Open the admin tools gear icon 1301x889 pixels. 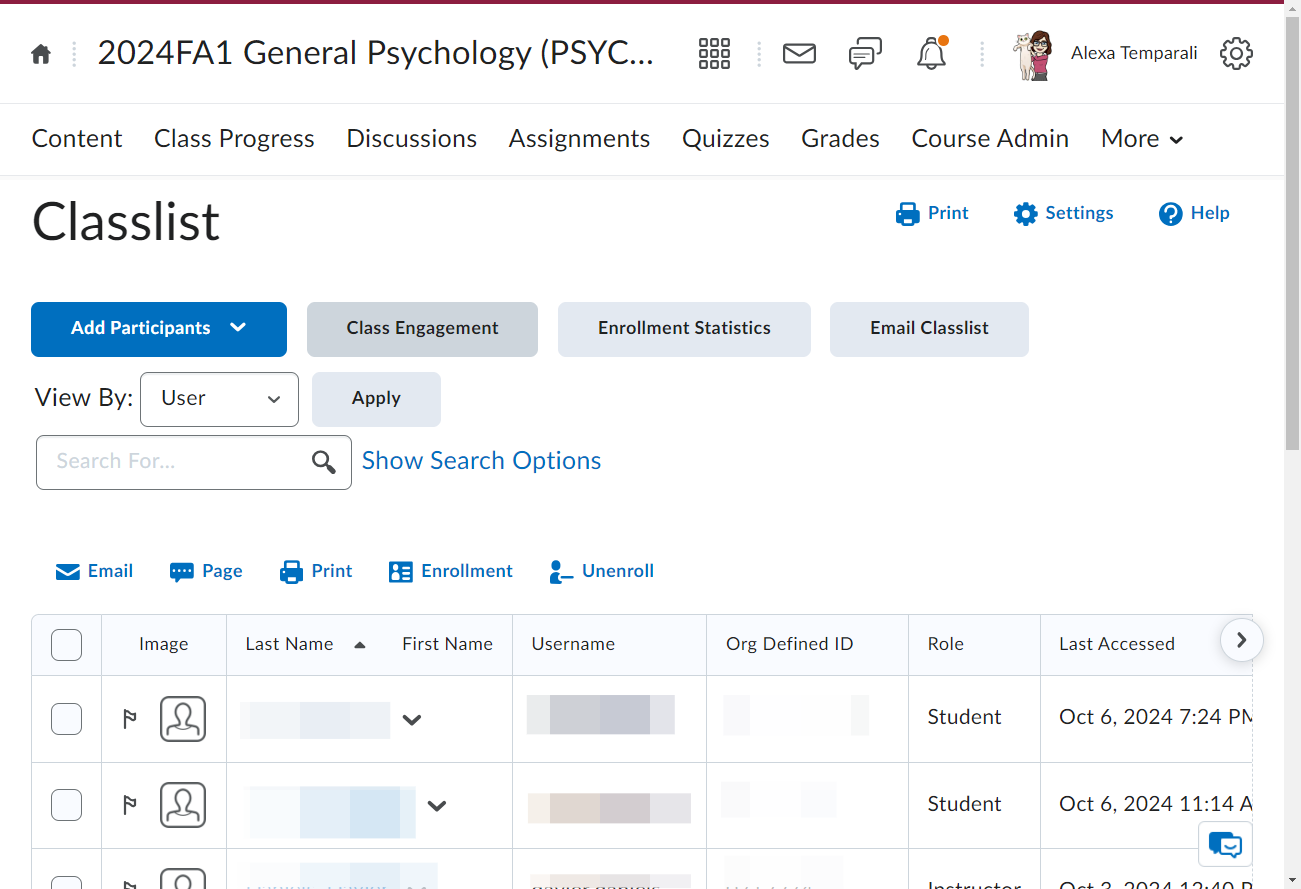click(x=1236, y=53)
